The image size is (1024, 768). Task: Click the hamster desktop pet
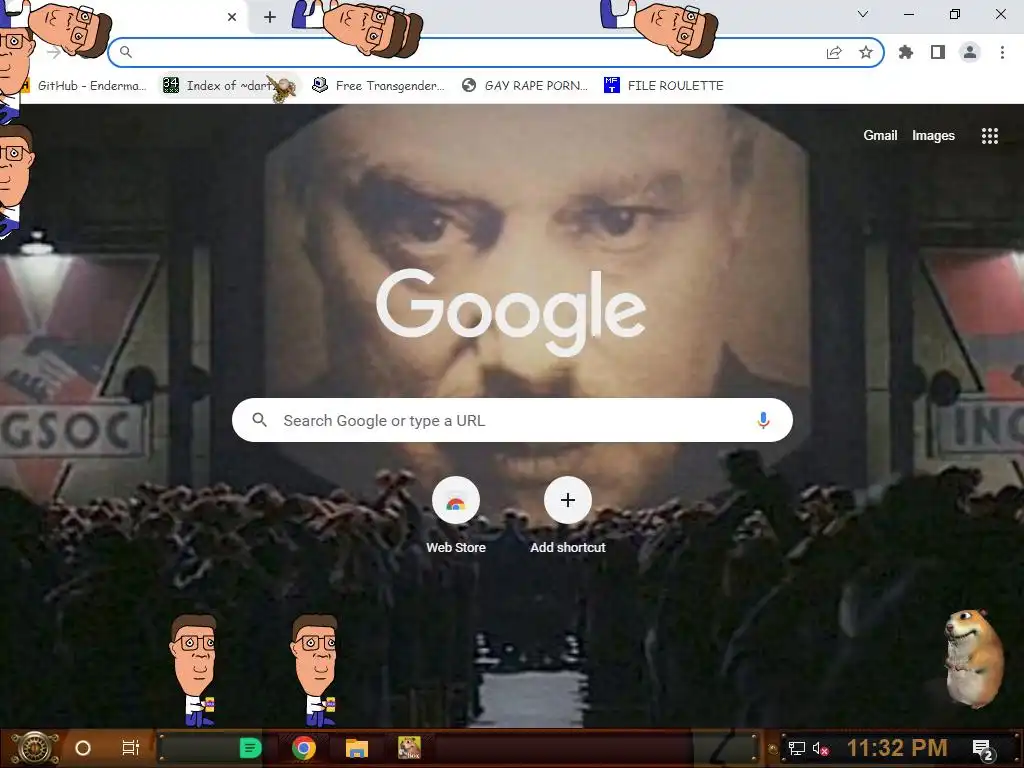pos(973,658)
